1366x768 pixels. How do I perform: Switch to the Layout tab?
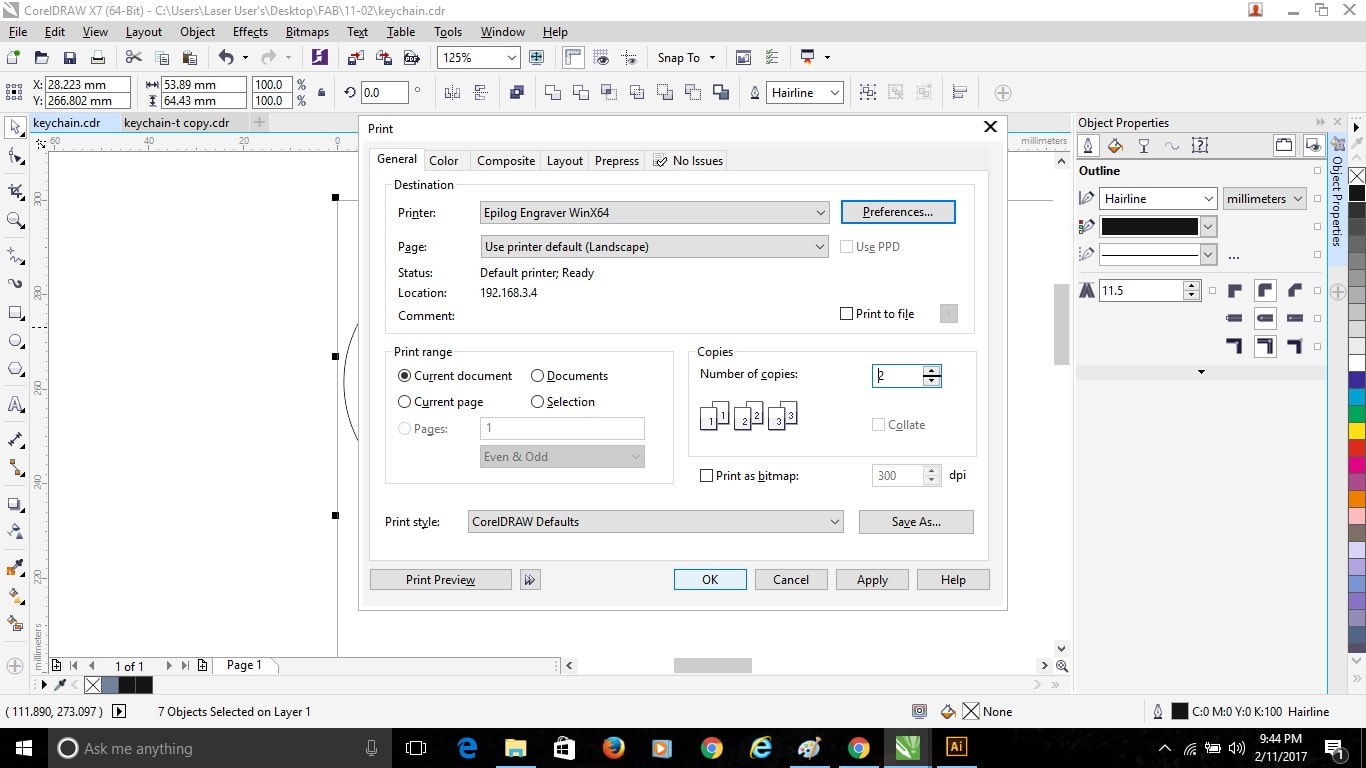[x=564, y=160]
